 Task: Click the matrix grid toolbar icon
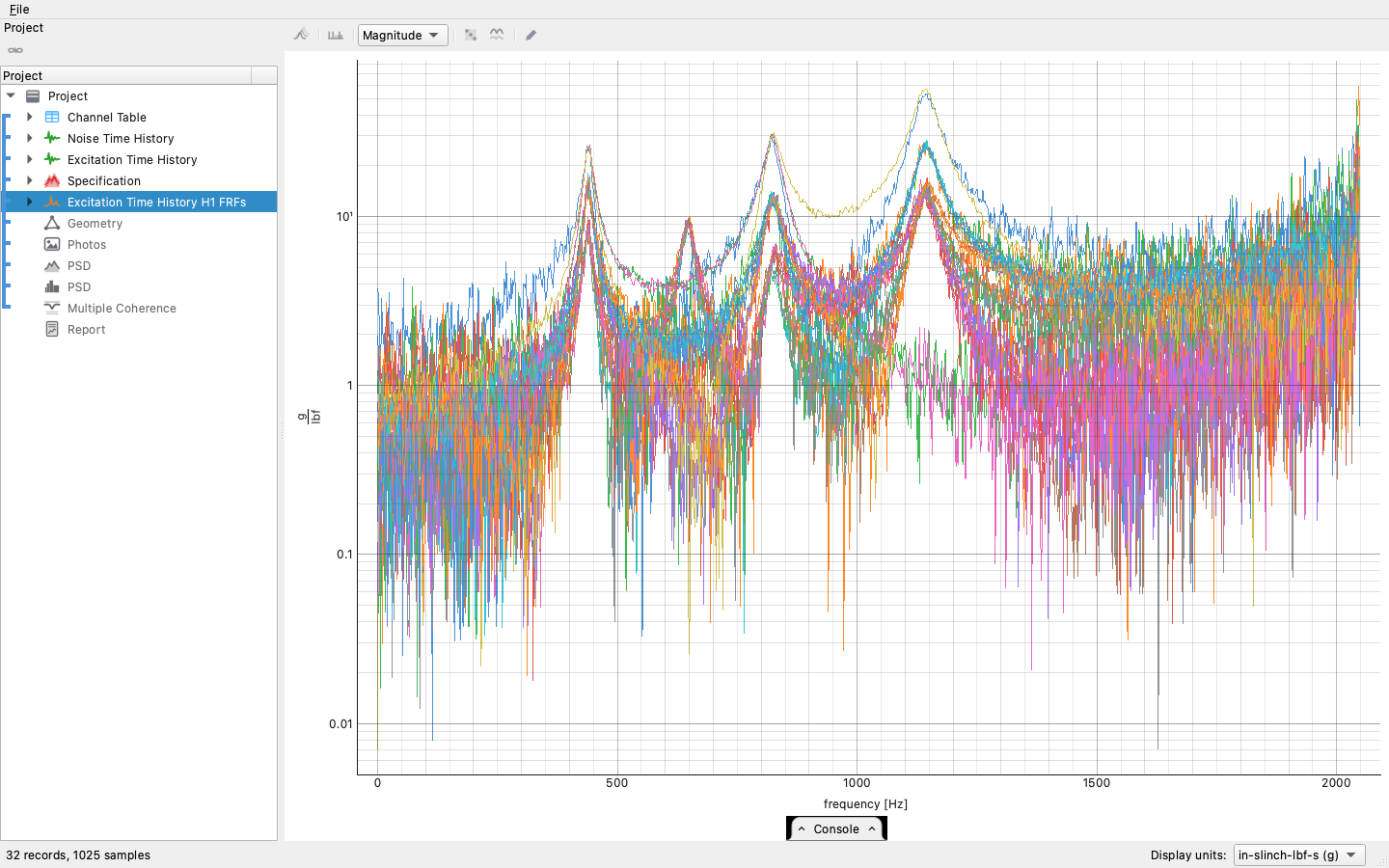coord(471,35)
